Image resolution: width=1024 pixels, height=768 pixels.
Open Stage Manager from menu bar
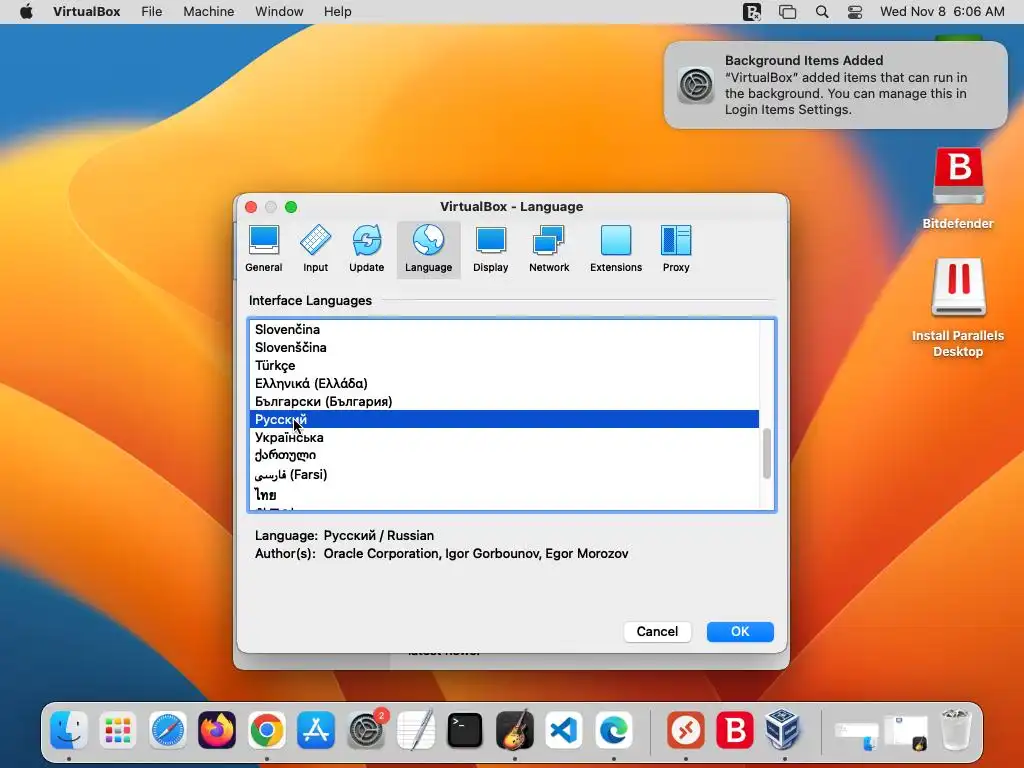coord(788,12)
